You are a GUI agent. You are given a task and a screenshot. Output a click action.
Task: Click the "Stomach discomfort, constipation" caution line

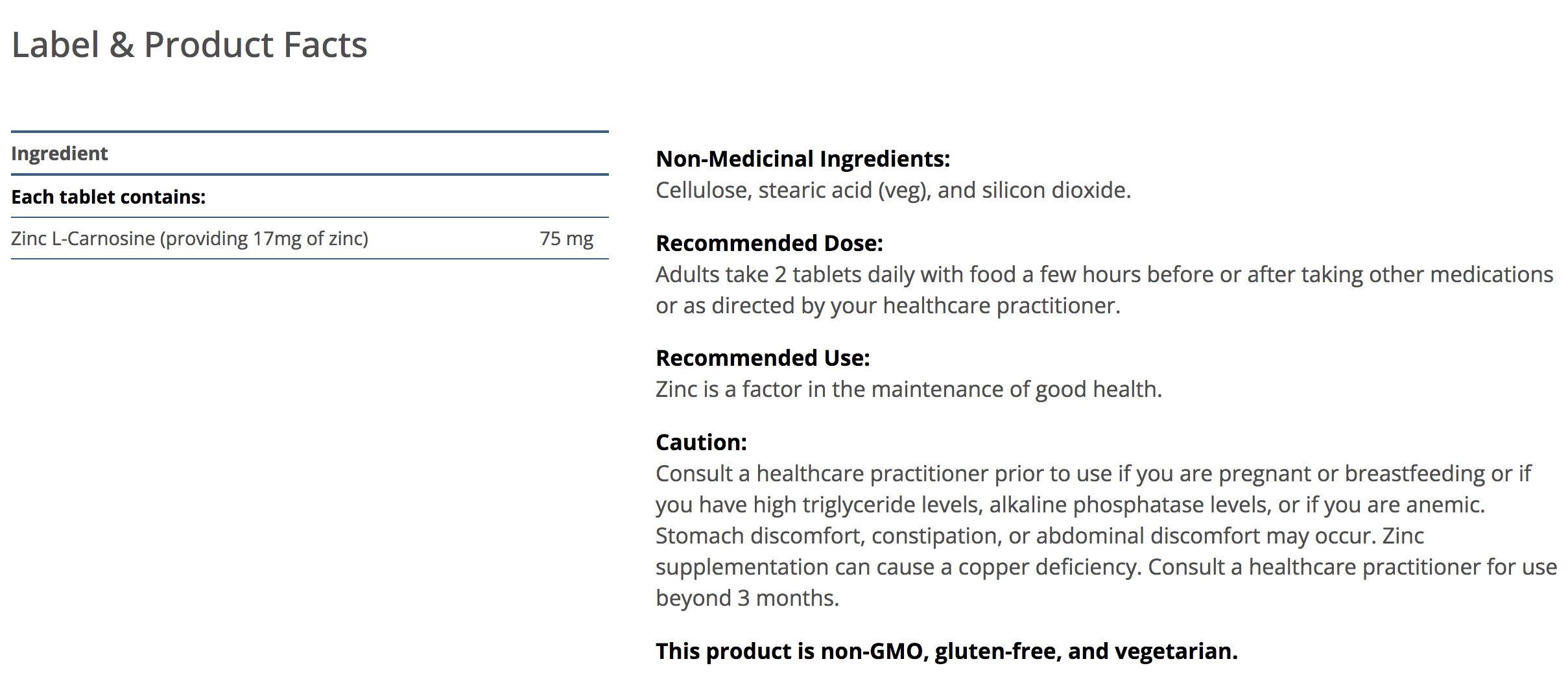pyautogui.click(x=1039, y=536)
